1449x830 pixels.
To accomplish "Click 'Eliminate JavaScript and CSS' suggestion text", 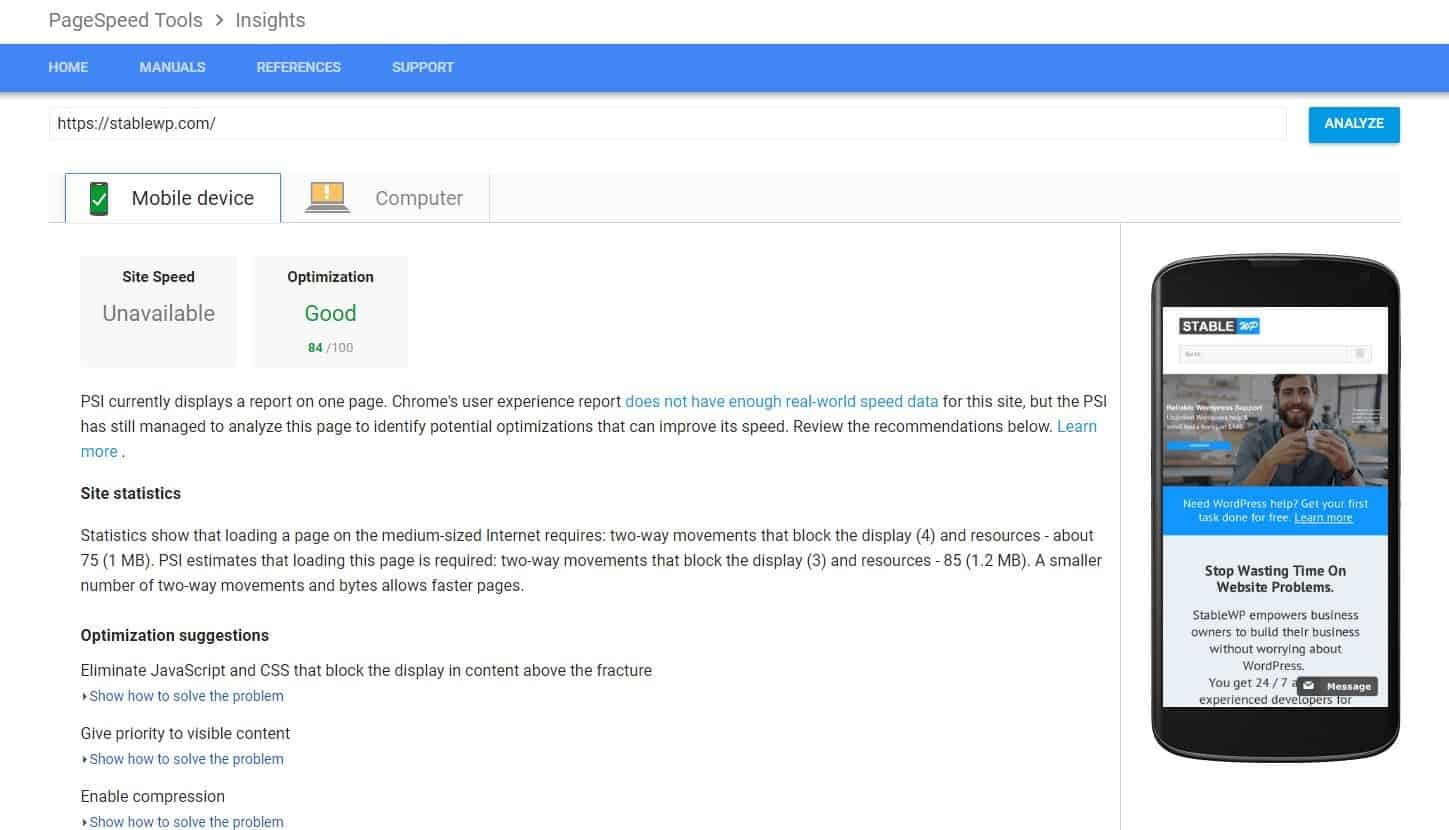I will click(x=366, y=670).
